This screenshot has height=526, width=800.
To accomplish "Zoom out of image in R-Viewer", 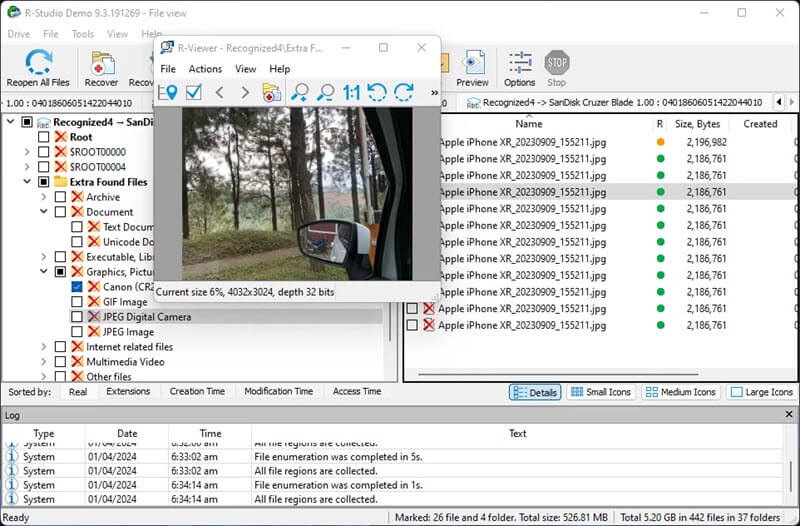I will coord(325,92).
